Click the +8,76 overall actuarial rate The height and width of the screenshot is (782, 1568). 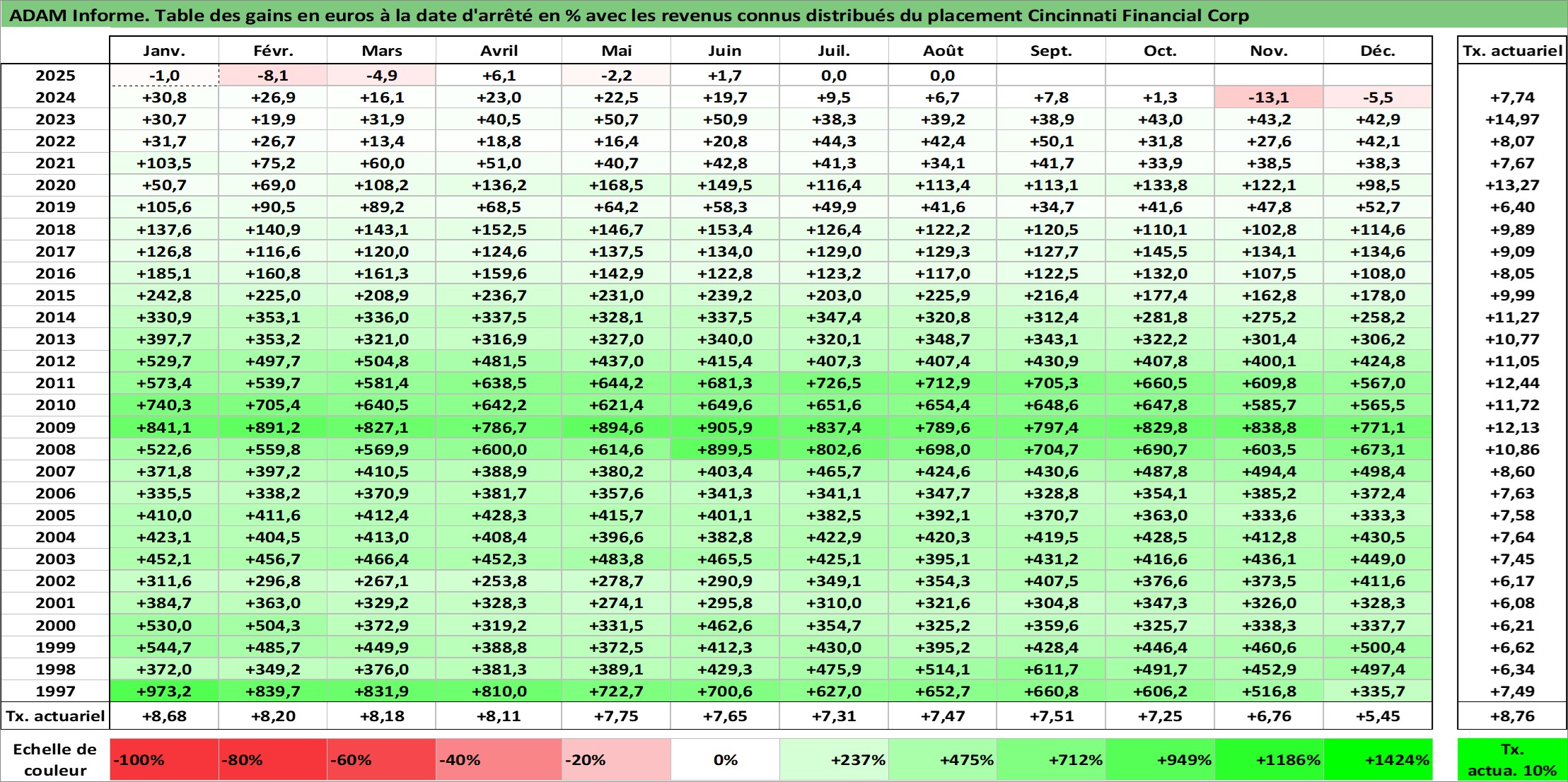coord(1512,716)
